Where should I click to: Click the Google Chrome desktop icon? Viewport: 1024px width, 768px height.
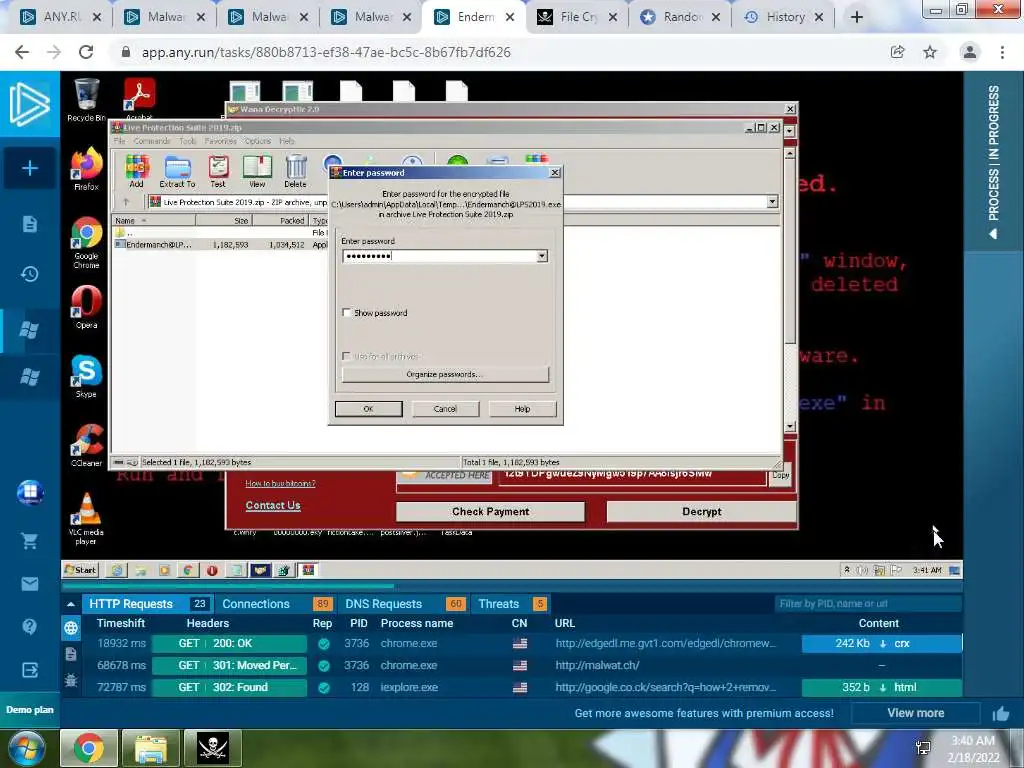click(86, 242)
